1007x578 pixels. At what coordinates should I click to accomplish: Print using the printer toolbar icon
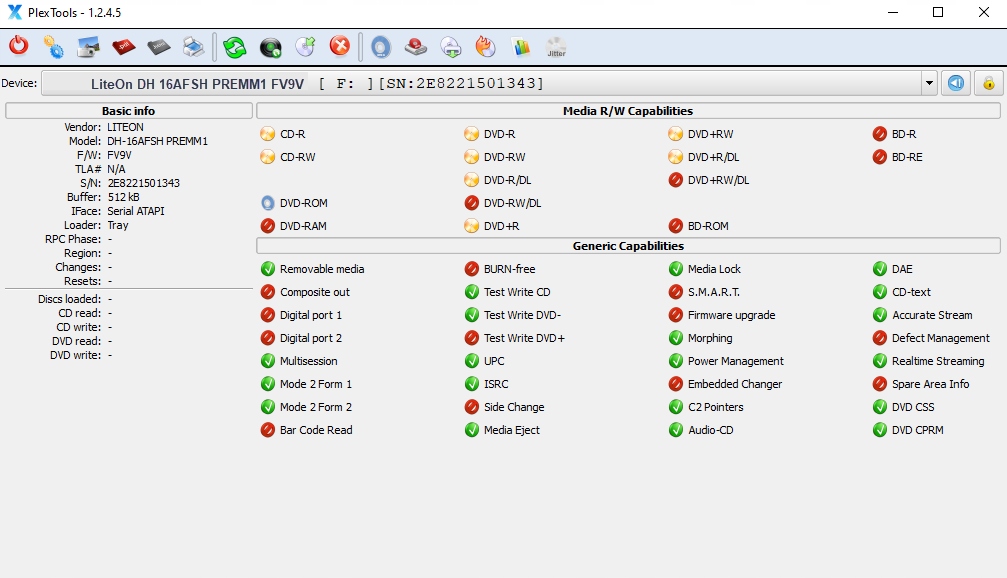coord(193,47)
